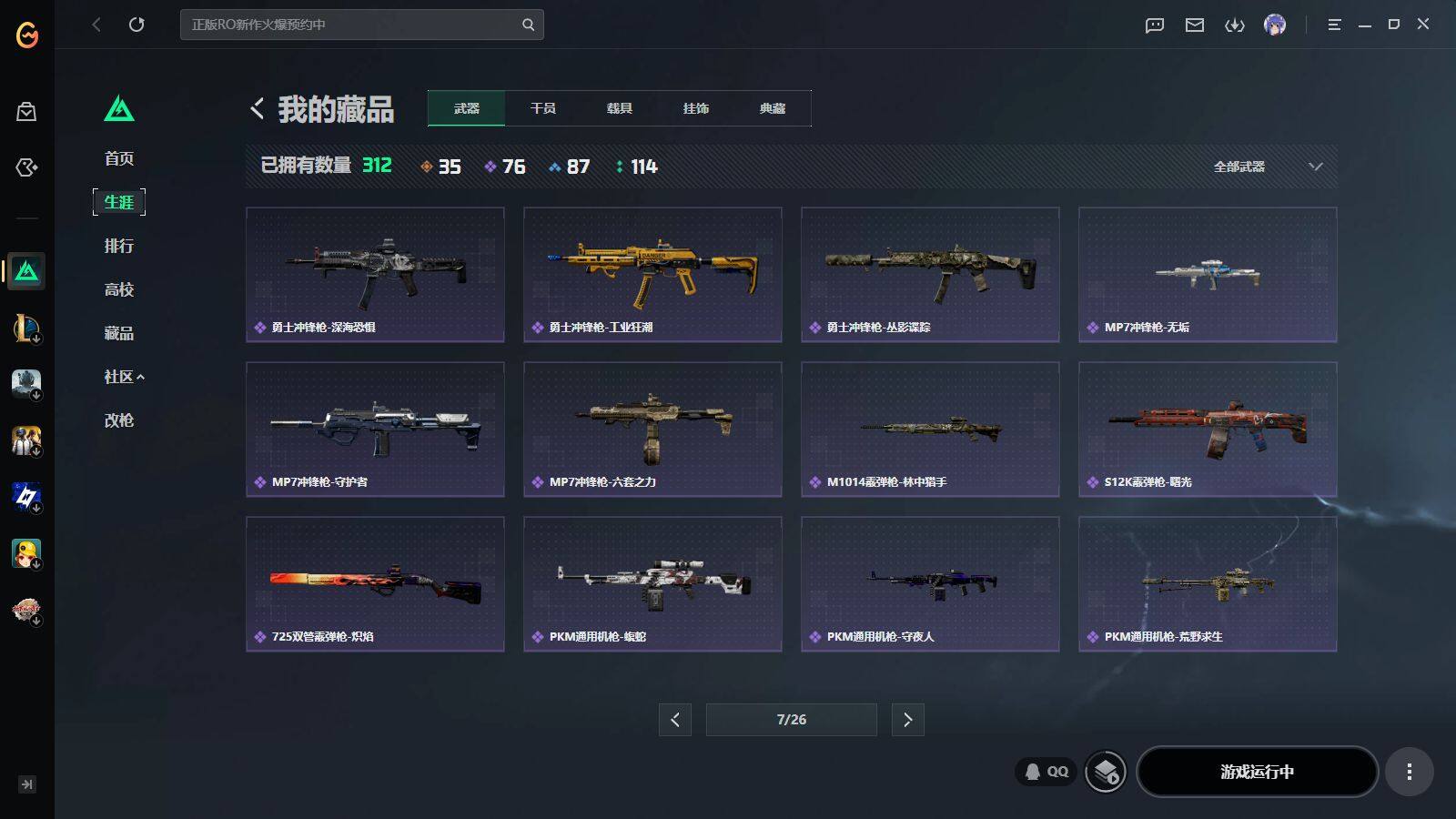
Task: Click the 游戏运行中 button
Action: click(x=1257, y=772)
